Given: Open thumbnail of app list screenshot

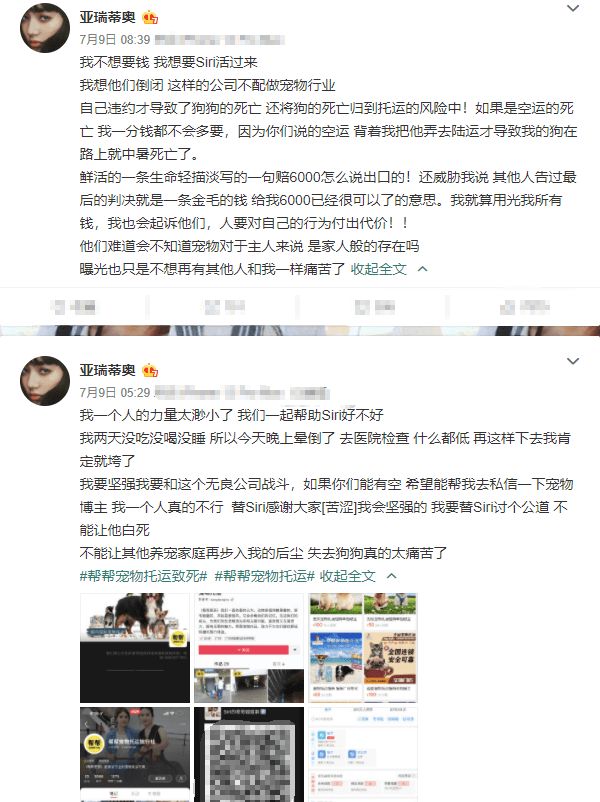Looking at the screenshot, I should tap(363, 755).
